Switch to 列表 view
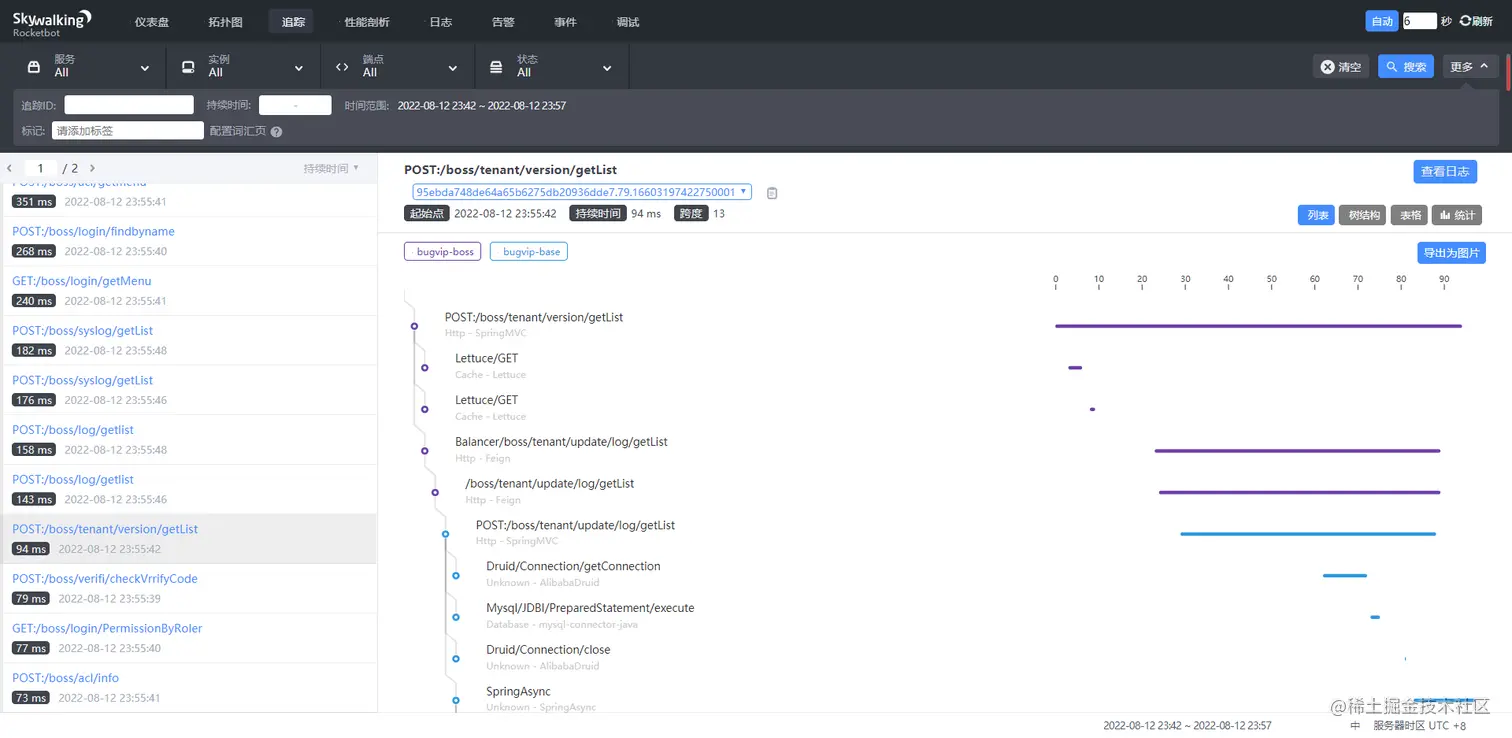This screenshot has height=738, width=1512. tap(1316, 215)
